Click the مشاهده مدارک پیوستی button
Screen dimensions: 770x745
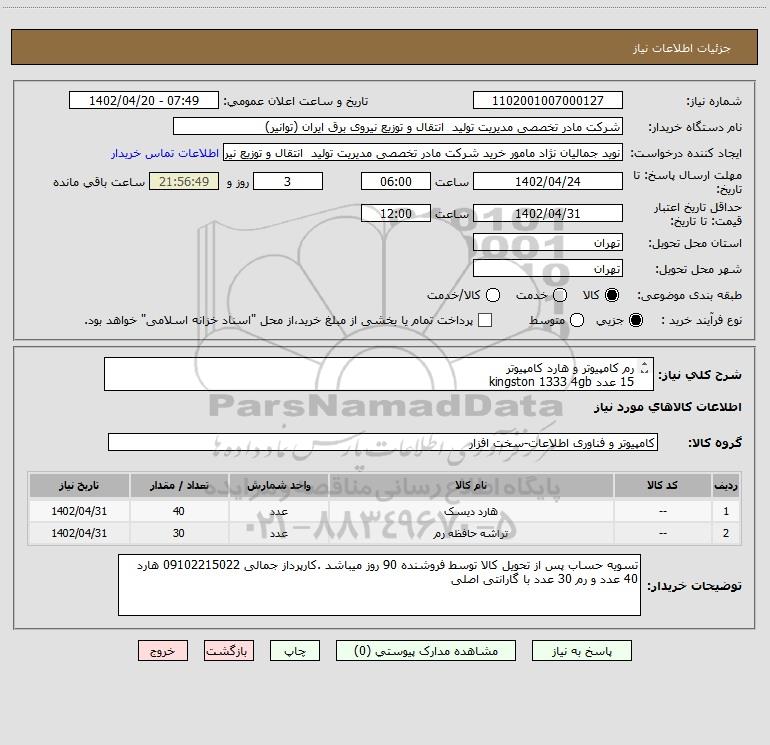tap(426, 651)
